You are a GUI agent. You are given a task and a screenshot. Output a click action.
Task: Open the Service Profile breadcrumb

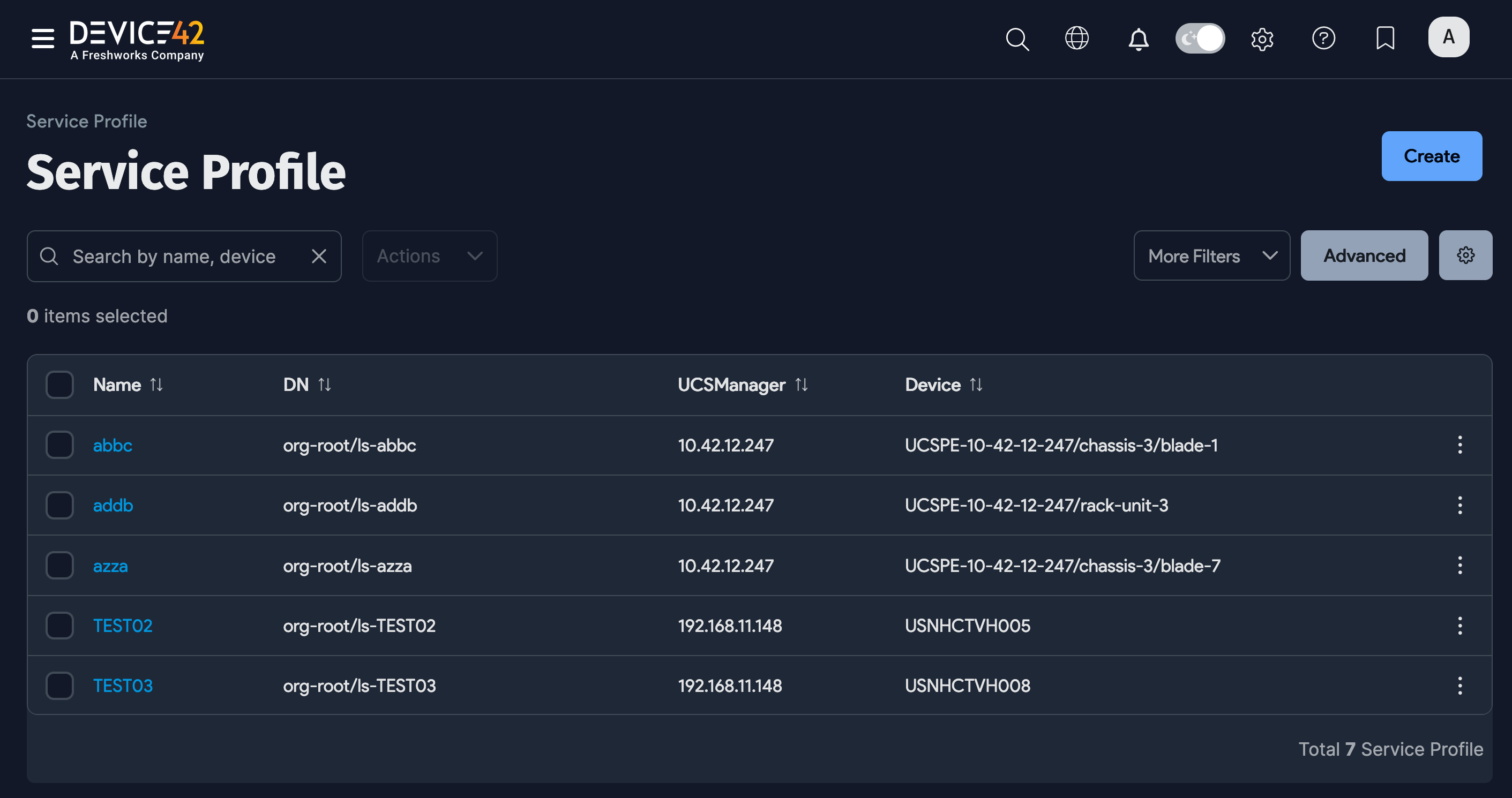point(86,121)
